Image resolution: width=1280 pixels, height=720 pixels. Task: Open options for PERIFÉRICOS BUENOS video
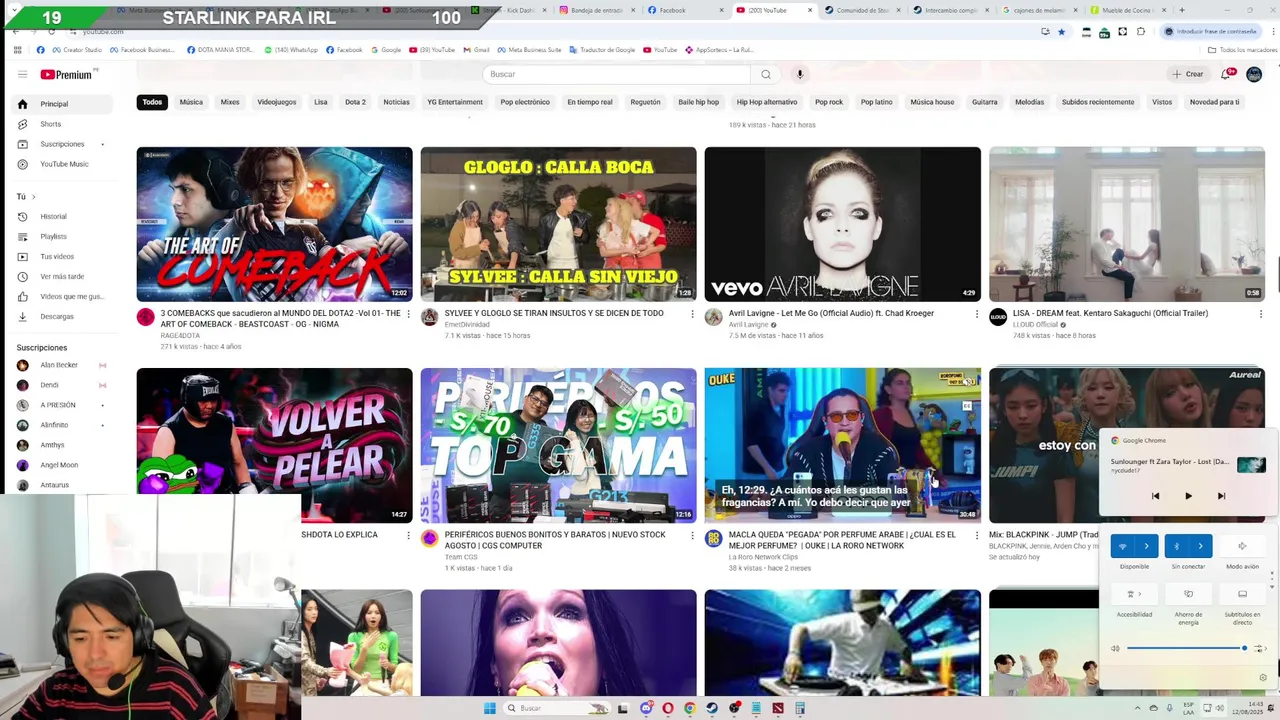692,535
